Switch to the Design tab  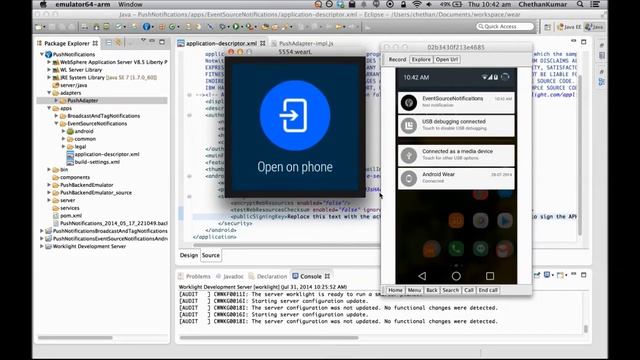pyautogui.click(x=189, y=255)
